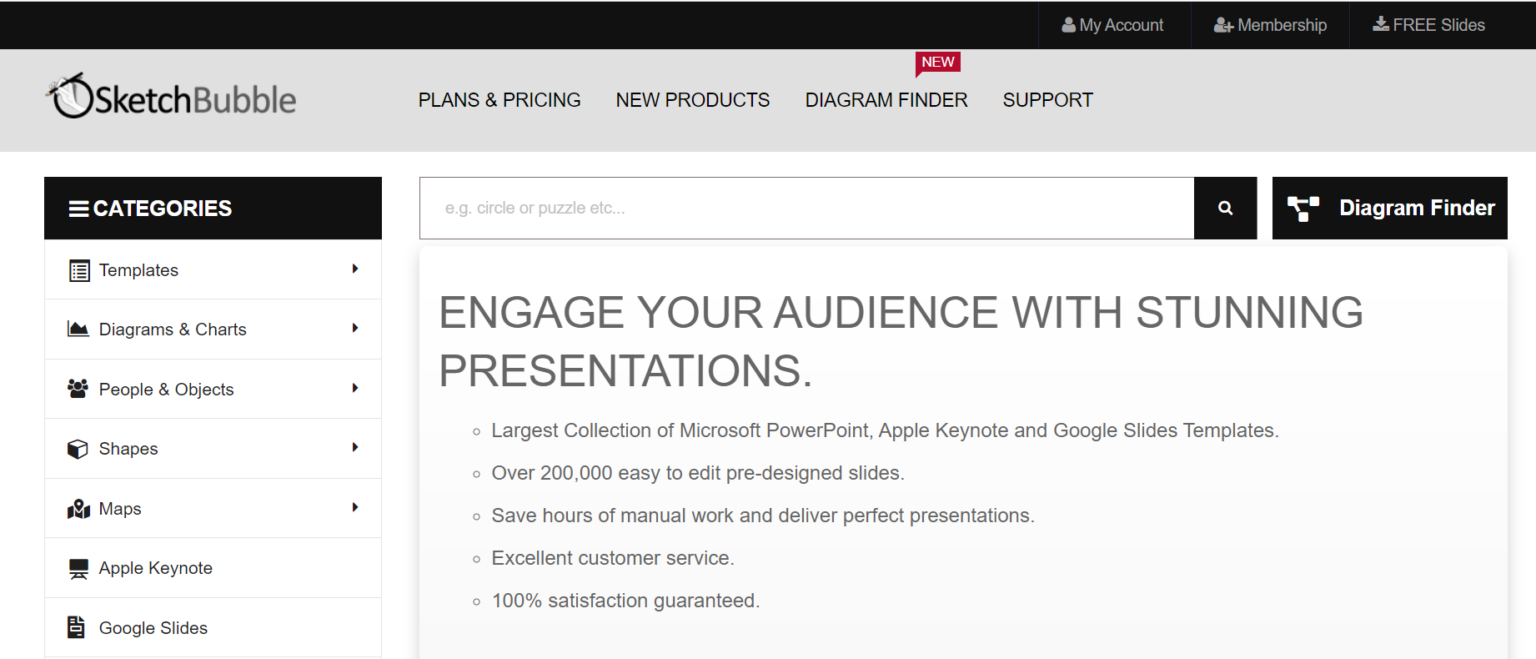1536x659 pixels.
Task: Expand the Maps category arrow
Action: [355, 507]
